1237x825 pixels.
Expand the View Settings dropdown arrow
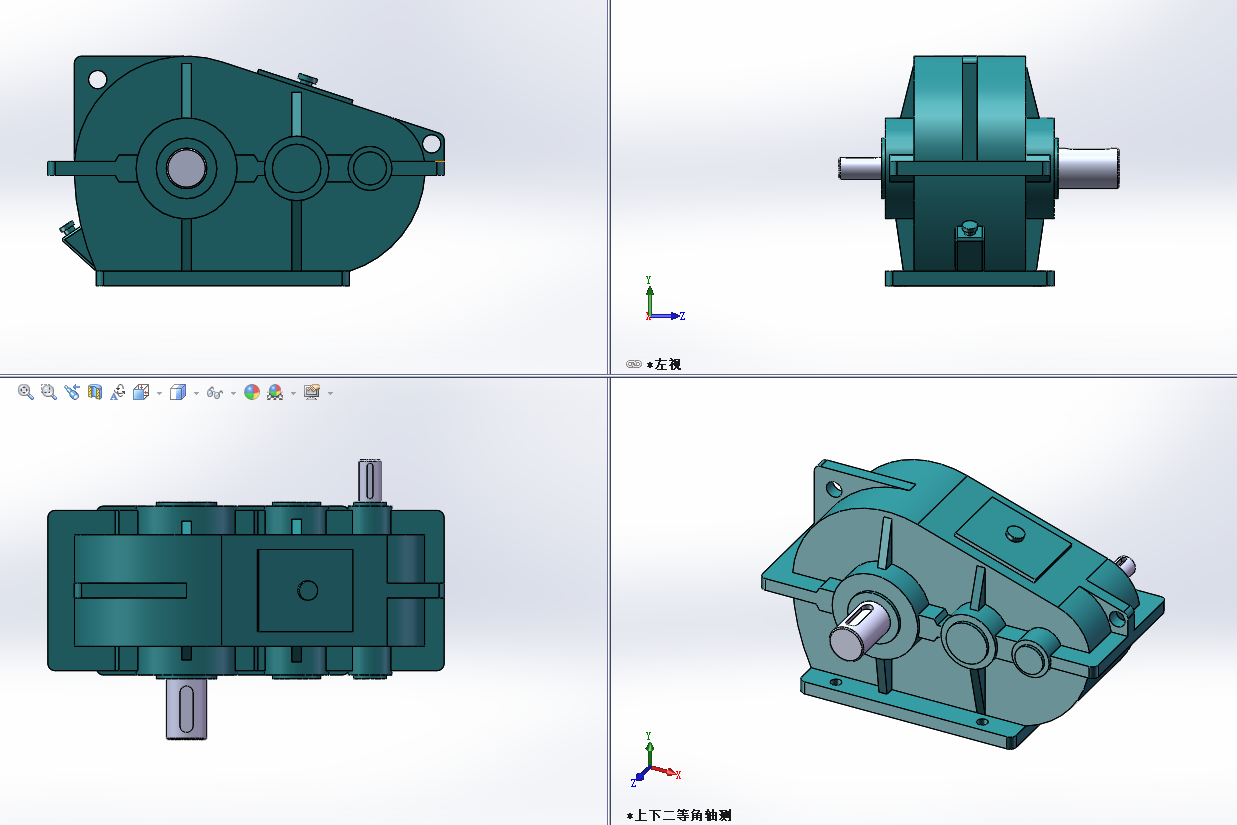point(330,393)
